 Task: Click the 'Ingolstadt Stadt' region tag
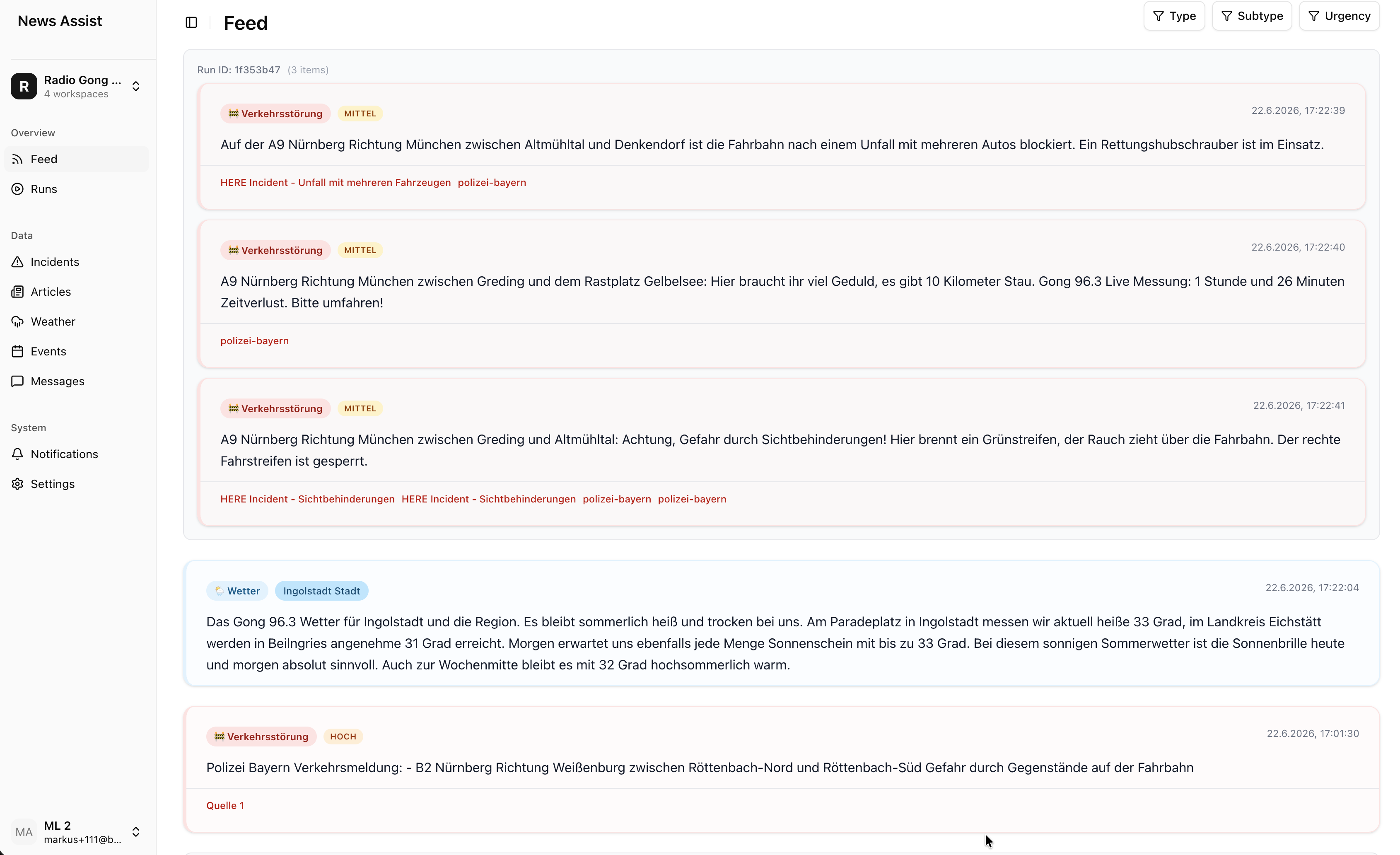click(x=321, y=591)
